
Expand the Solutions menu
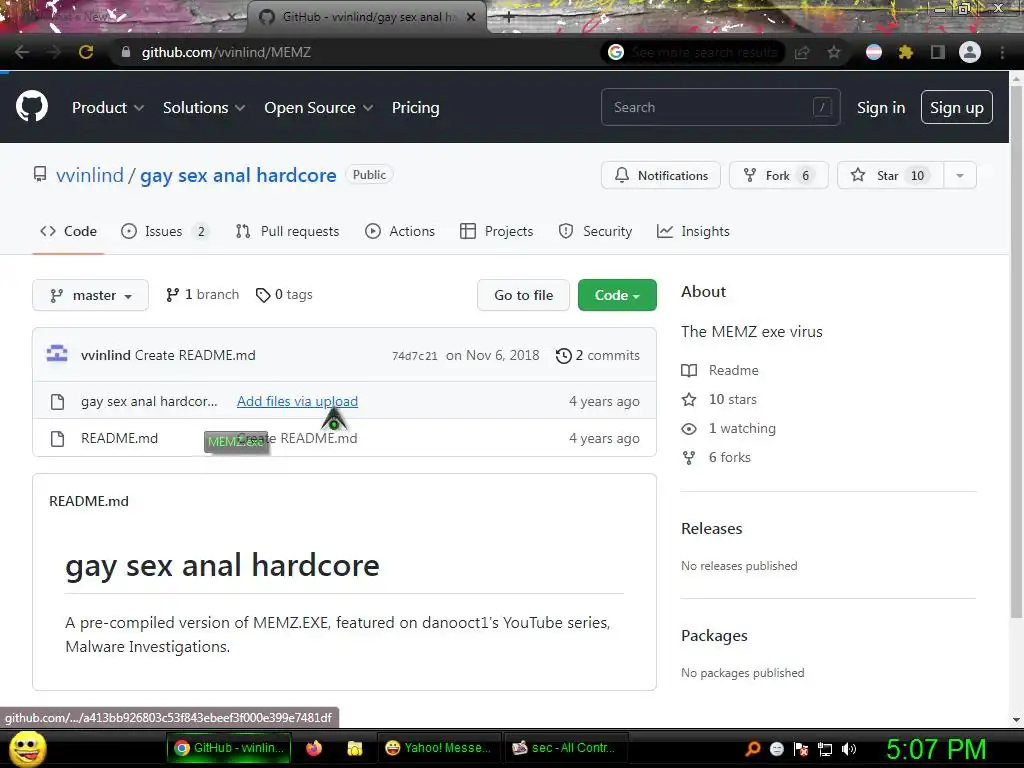pos(204,107)
